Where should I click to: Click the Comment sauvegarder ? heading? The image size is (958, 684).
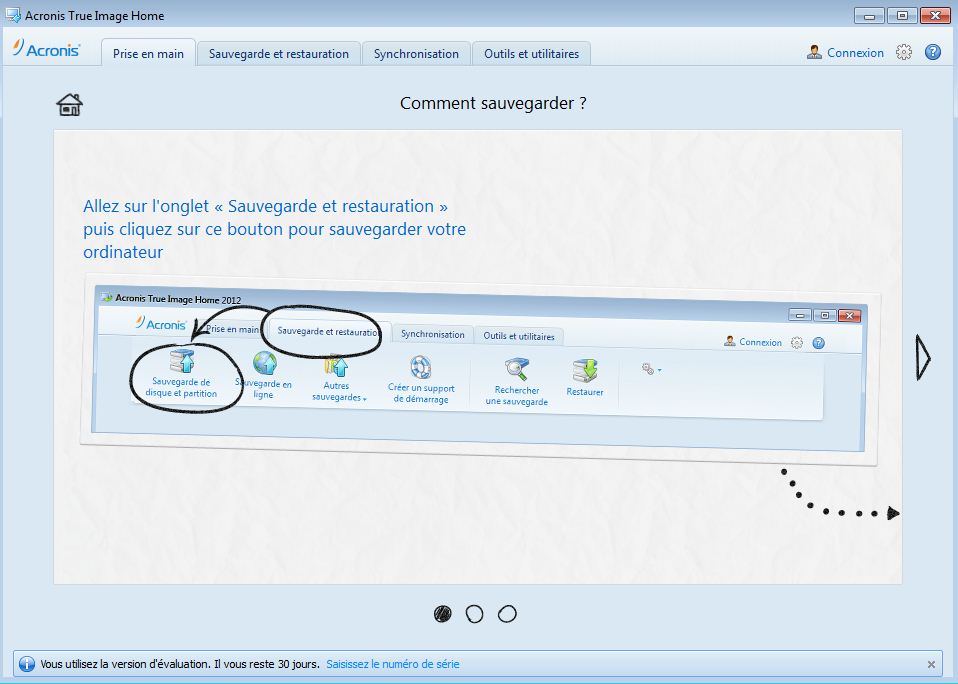pos(493,103)
